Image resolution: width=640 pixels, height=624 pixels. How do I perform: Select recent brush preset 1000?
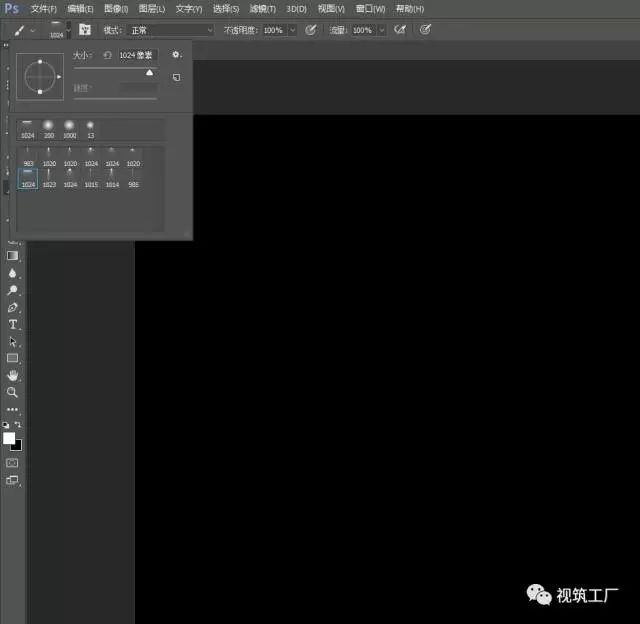[x=70, y=129]
